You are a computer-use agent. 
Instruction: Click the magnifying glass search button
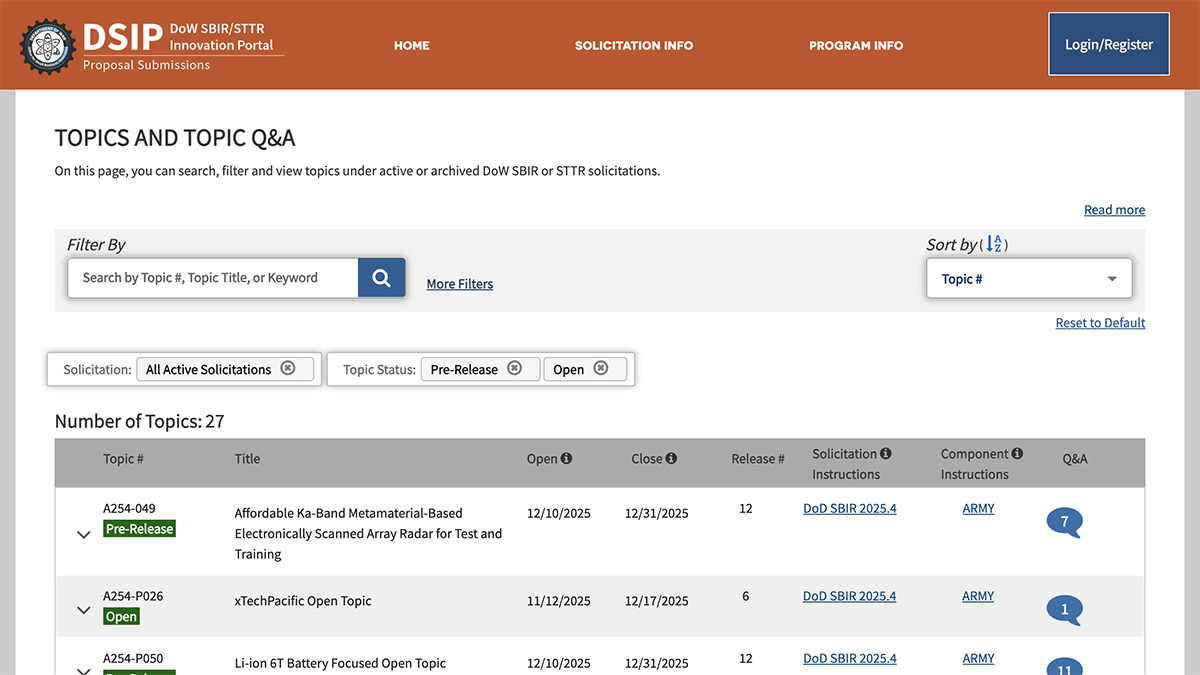381,278
